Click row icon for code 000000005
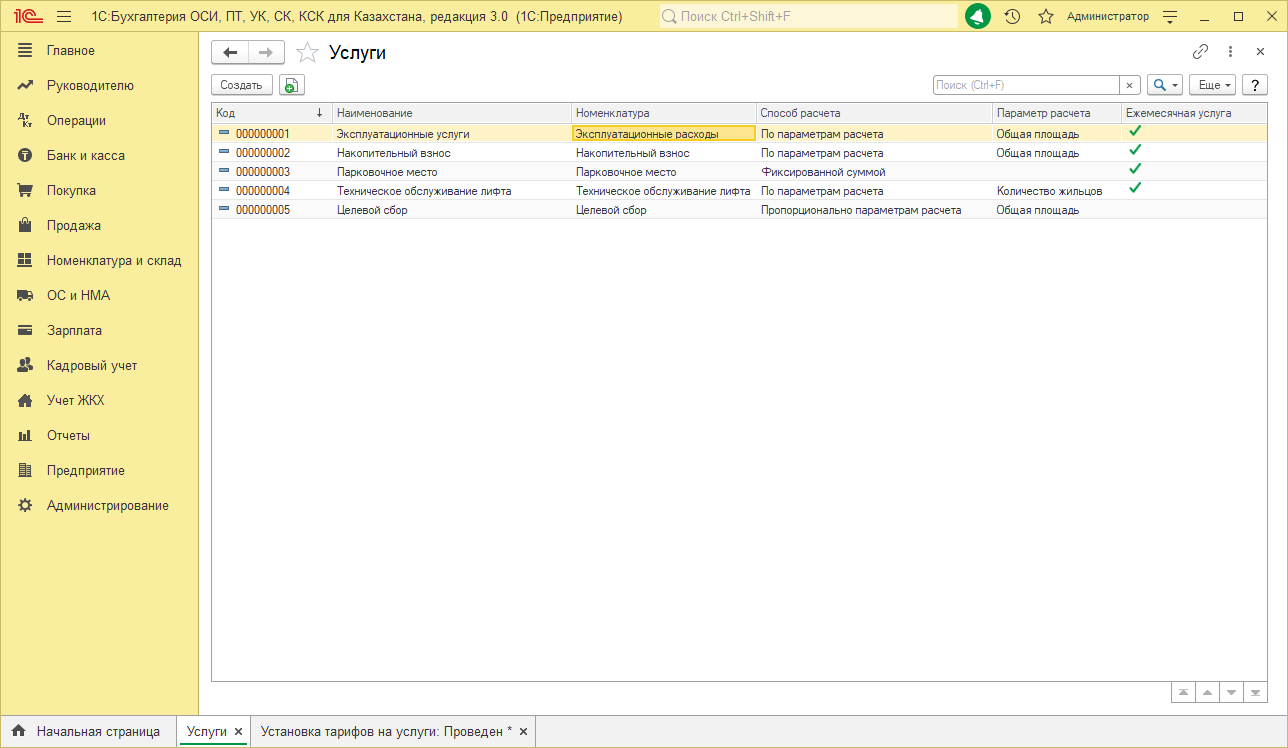Screen dimensions: 1288x748 pyautogui.click(x=224, y=209)
